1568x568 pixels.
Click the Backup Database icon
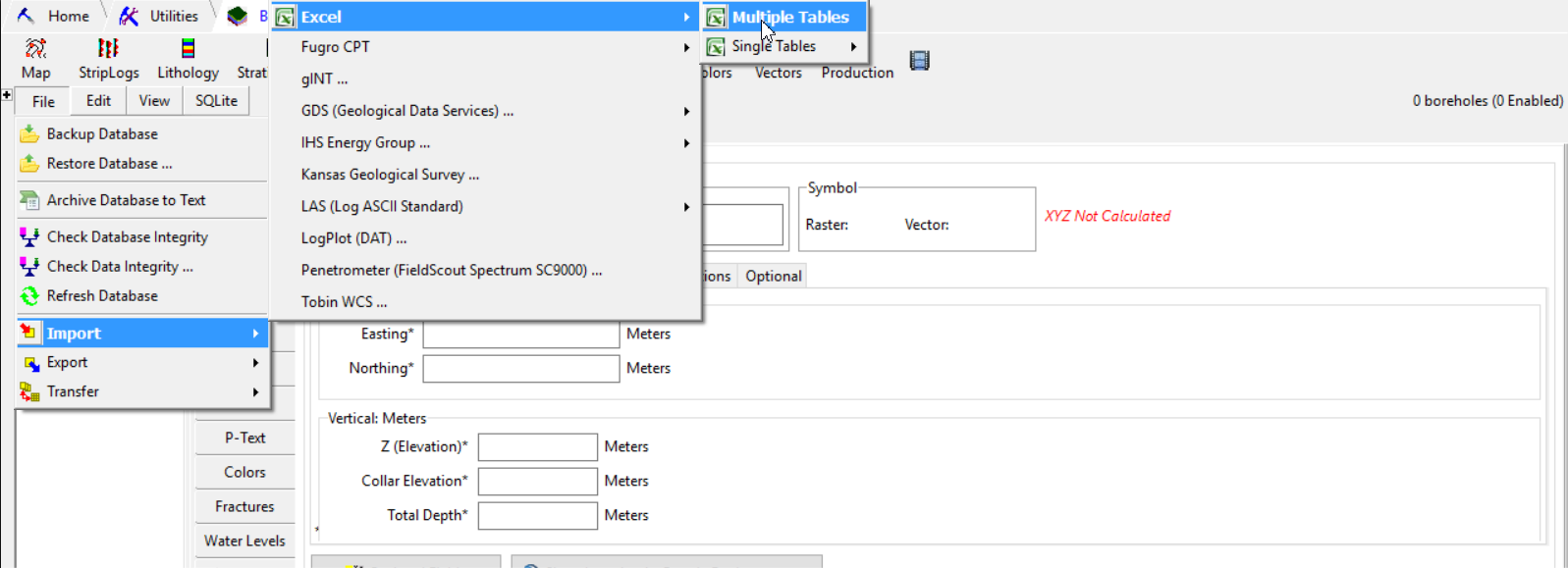pyautogui.click(x=29, y=134)
